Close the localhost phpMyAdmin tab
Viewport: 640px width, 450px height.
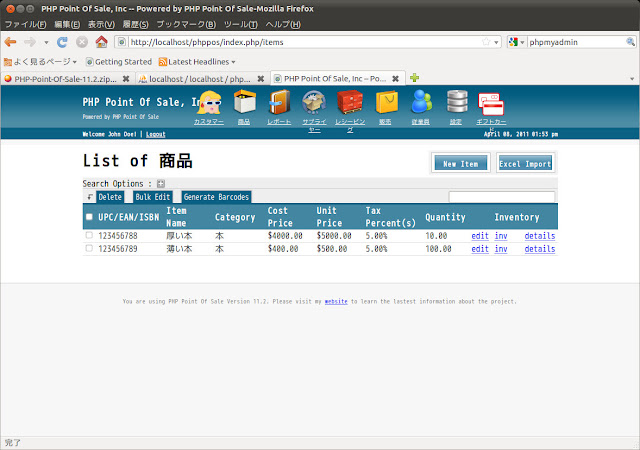[x=261, y=78]
